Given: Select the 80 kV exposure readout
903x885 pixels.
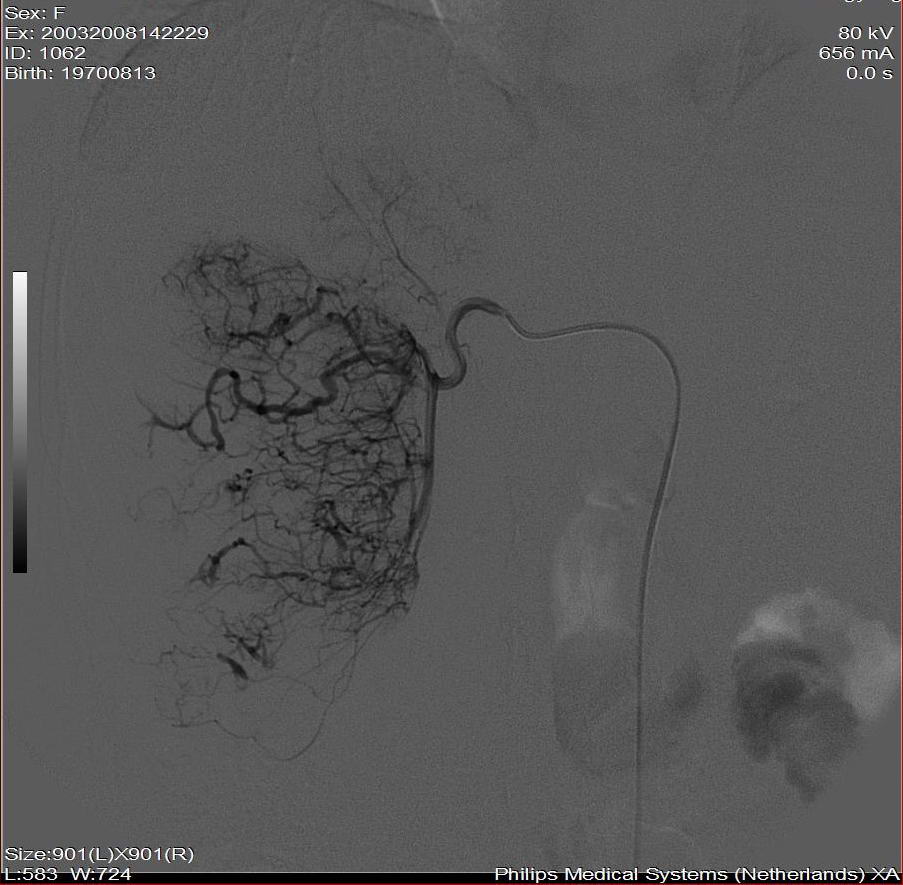Looking at the screenshot, I should click(865, 33).
